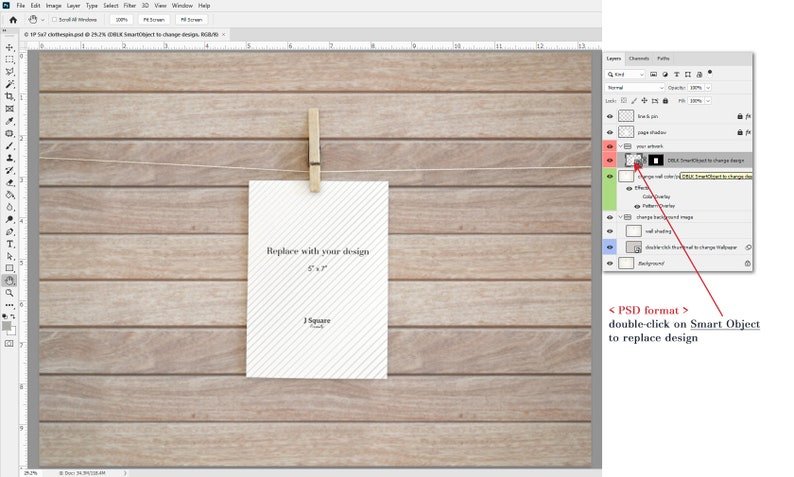Collapse the 'change background image' group
Viewport: 794px width, 477px height.
point(620,217)
